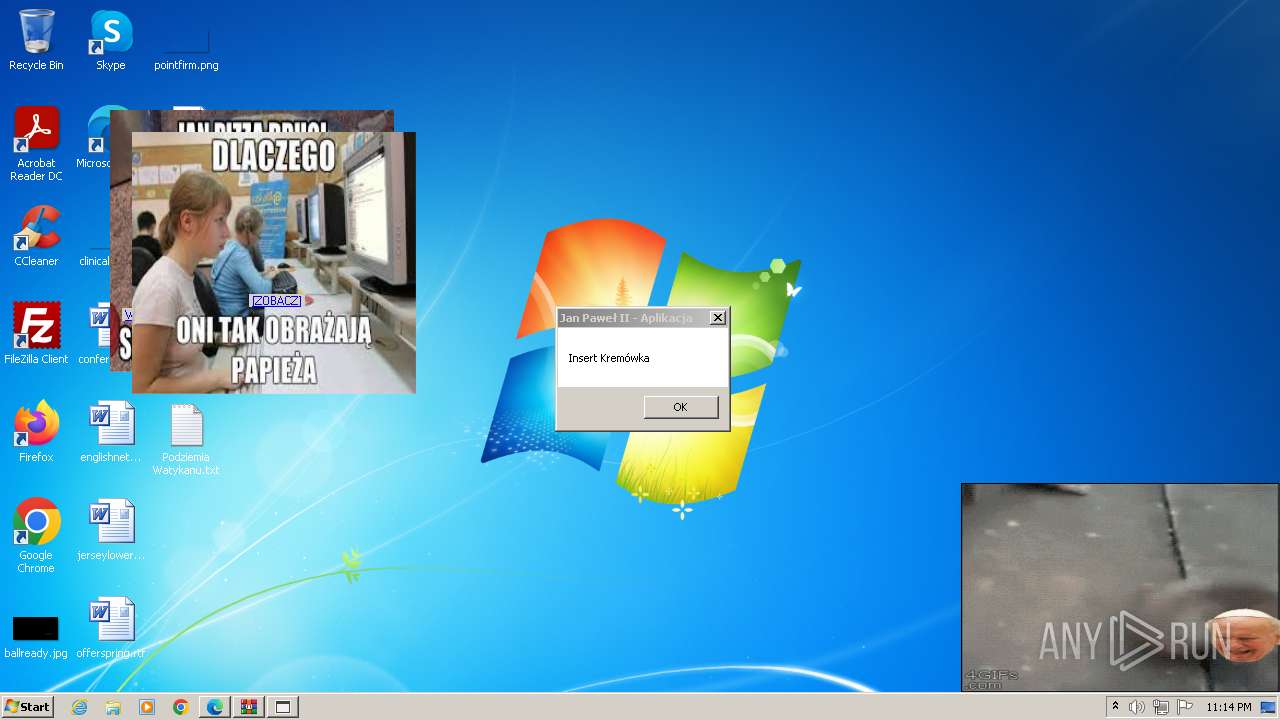Open the offerspring.rtf document
Screen dimensions: 1280x720
pos(111,628)
